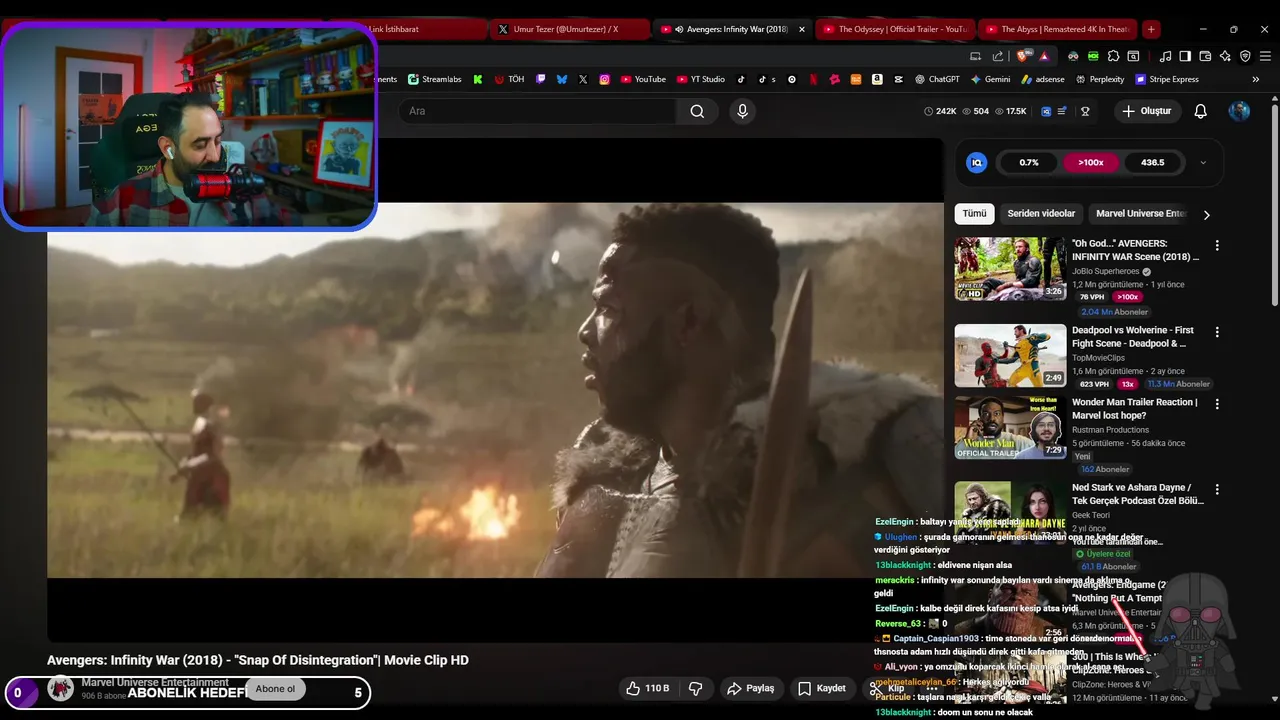Click the JoBlo Superheroes channel name

click(x=1105, y=271)
